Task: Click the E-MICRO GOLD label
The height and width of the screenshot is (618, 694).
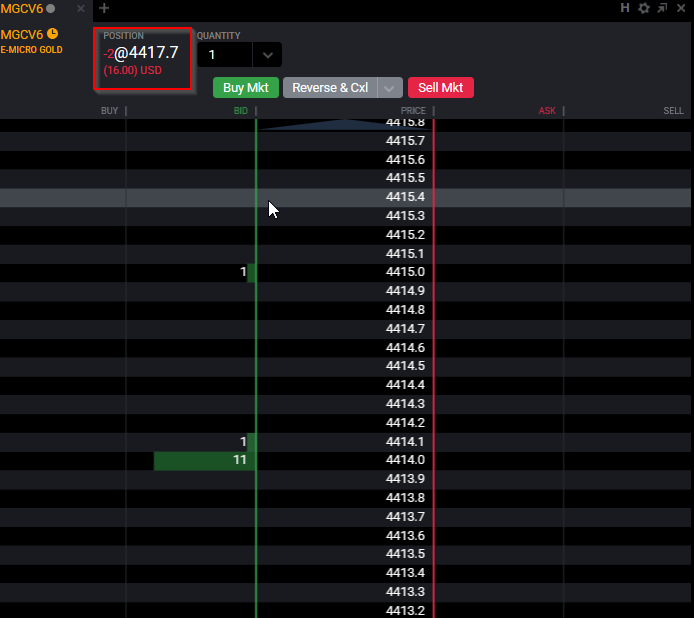Action: 31,50
